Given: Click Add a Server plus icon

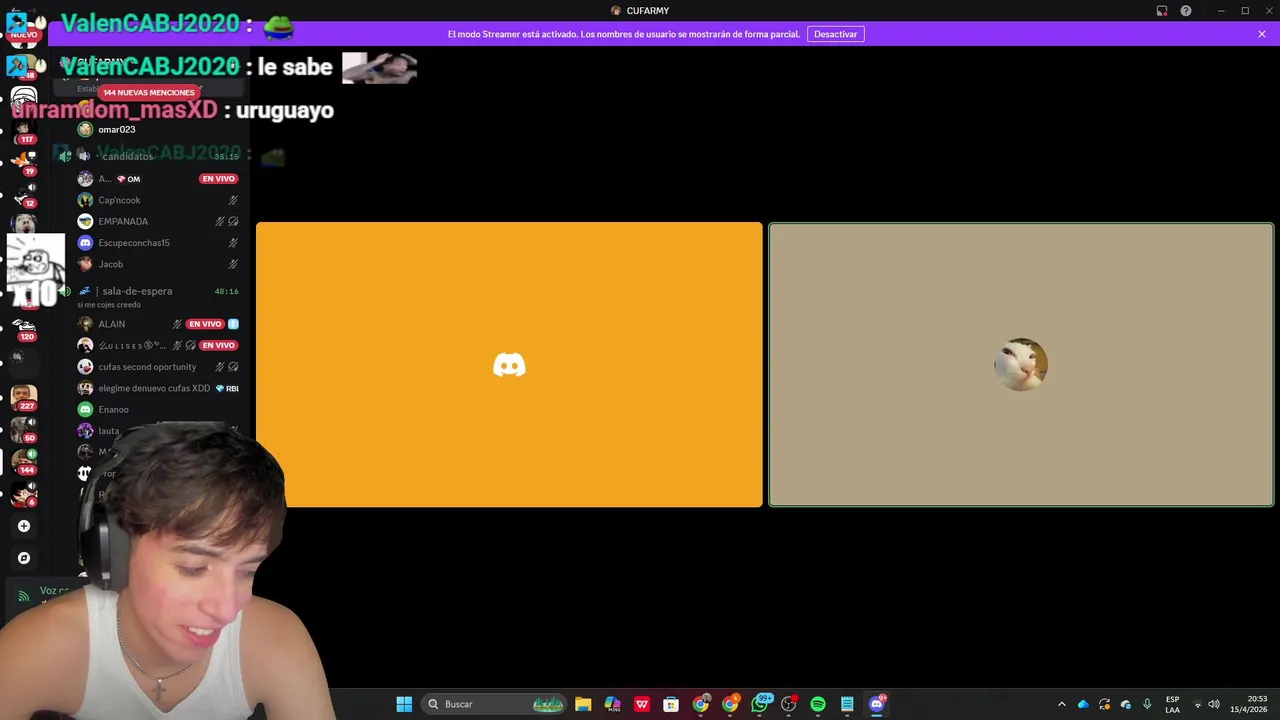Looking at the screenshot, I should pos(24,526).
